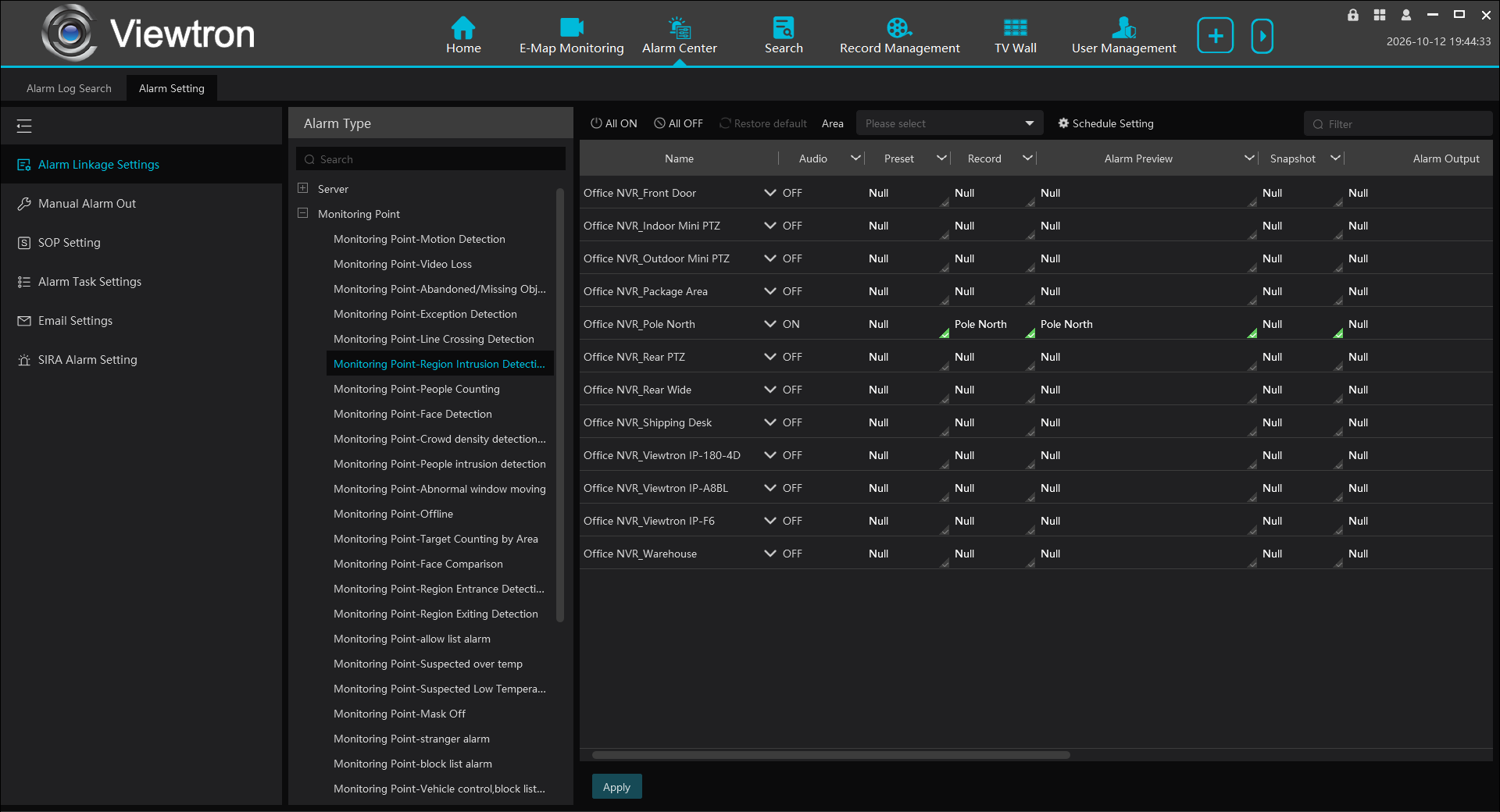Click the Alarm Type search field
This screenshot has height=812, width=1500.
tap(430, 159)
